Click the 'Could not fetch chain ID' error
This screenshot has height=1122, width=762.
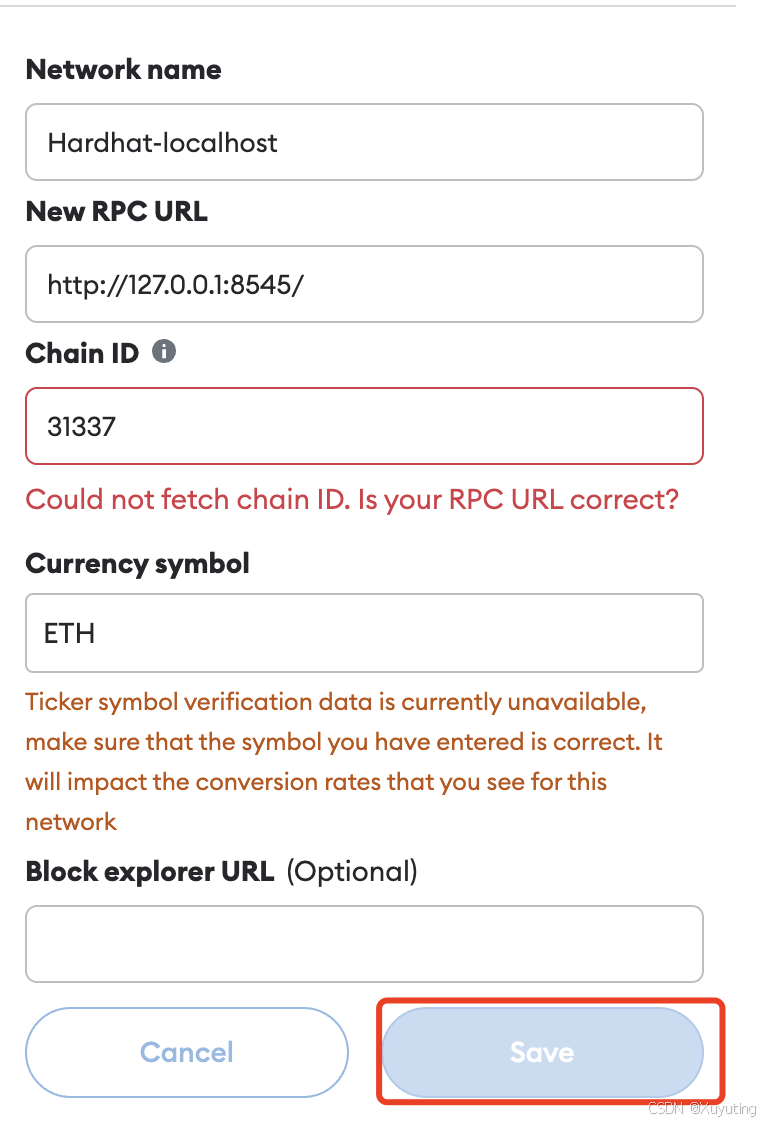tap(188, 499)
